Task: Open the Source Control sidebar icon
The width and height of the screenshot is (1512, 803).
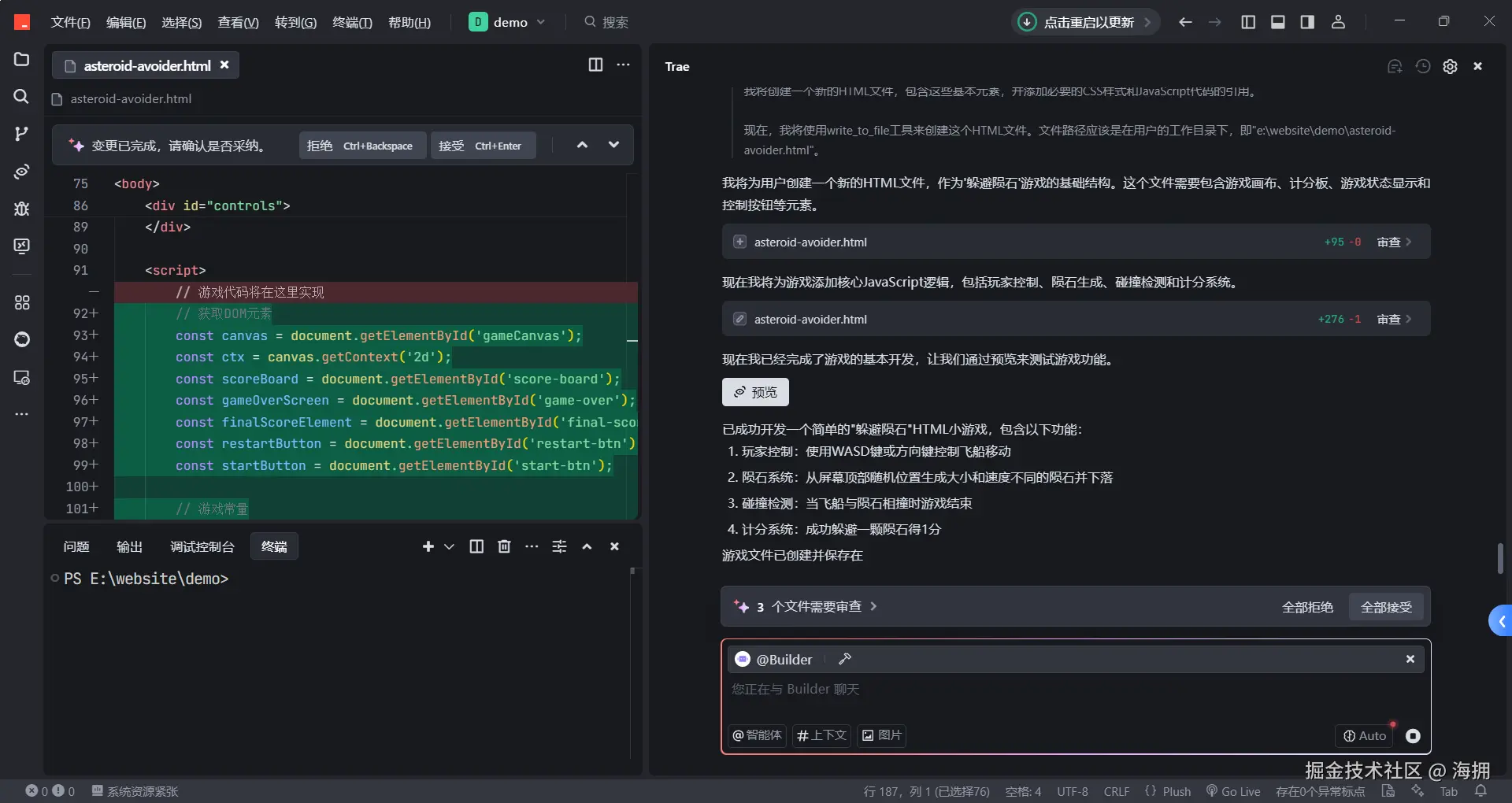Action: click(21, 134)
